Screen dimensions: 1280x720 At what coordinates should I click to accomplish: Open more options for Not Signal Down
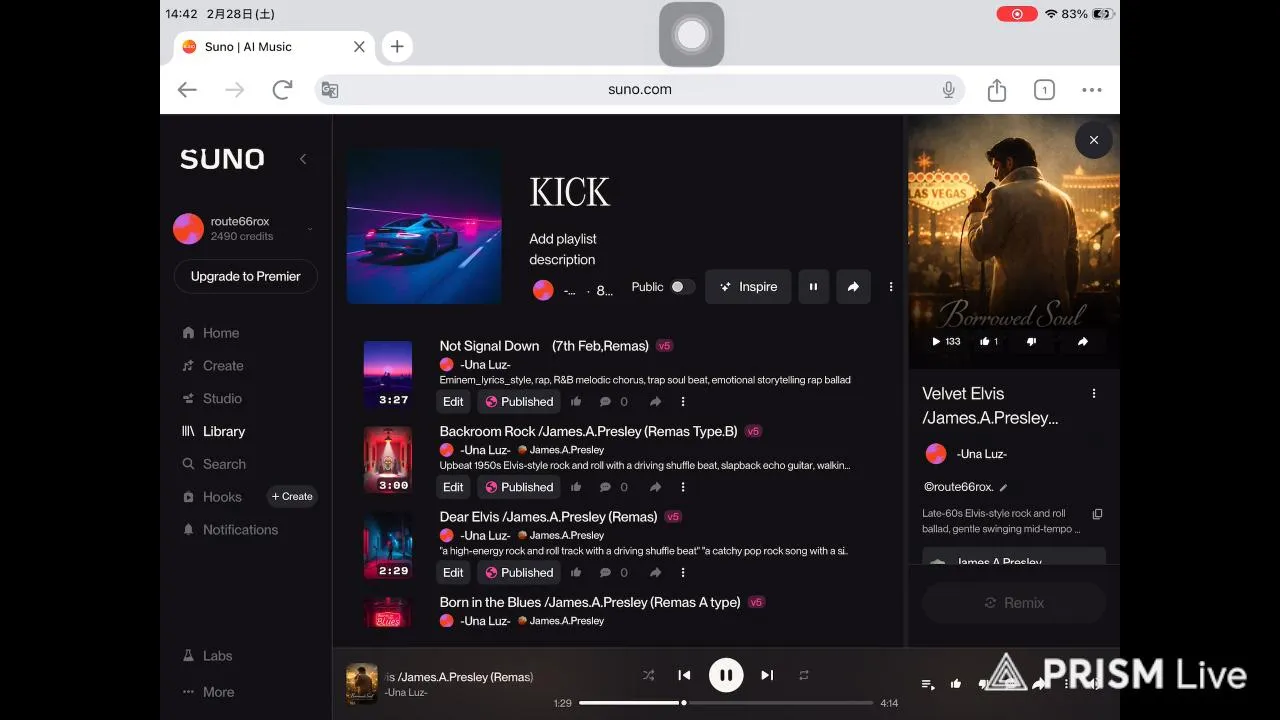pos(683,402)
